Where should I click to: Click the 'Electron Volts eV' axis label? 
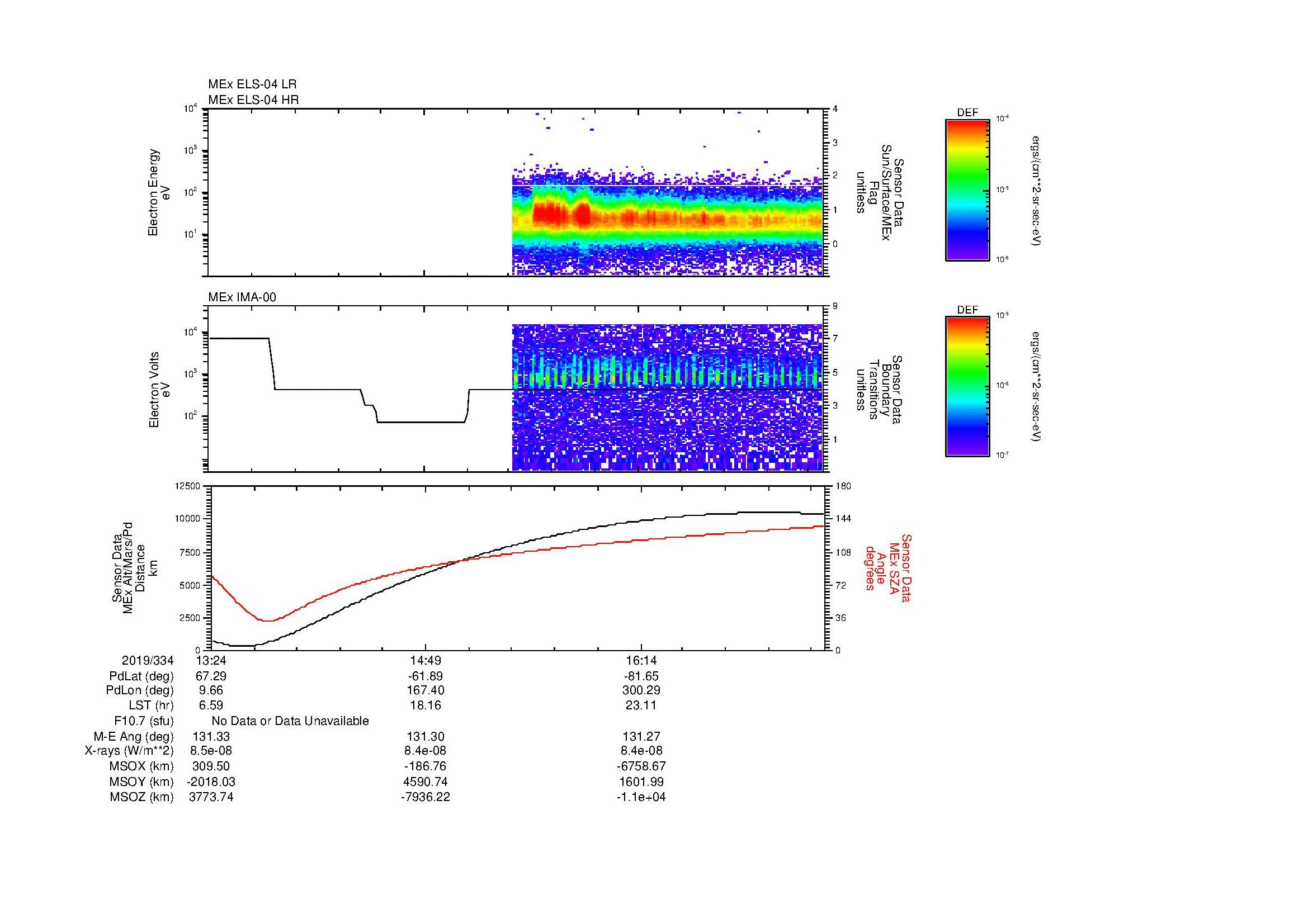click(159, 390)
